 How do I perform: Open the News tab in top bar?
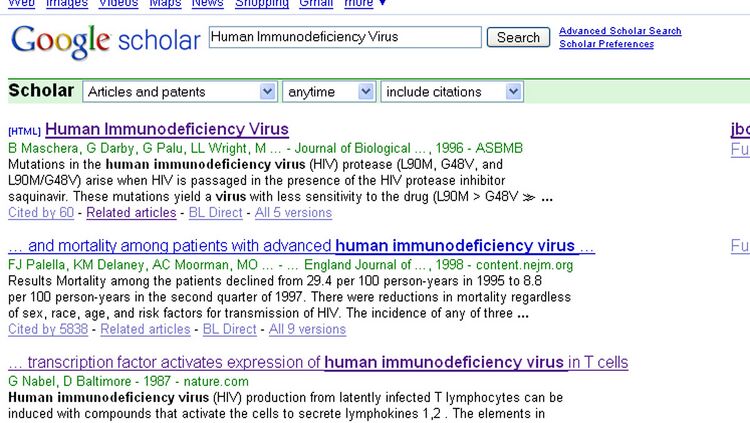pyautogui.click(x=207, y=4)
